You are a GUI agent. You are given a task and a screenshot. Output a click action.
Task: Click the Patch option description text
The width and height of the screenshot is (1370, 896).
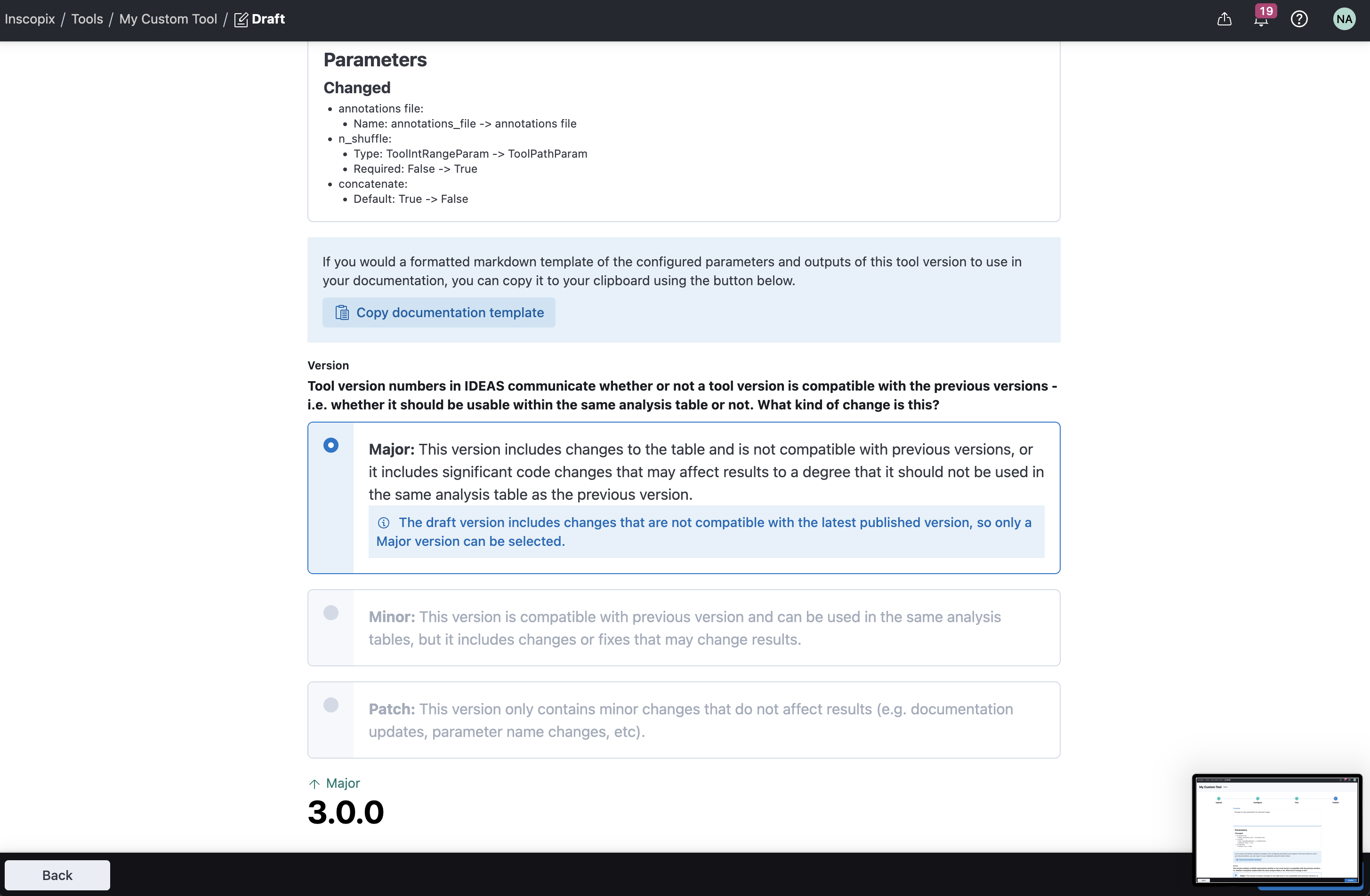pos(690,720)
